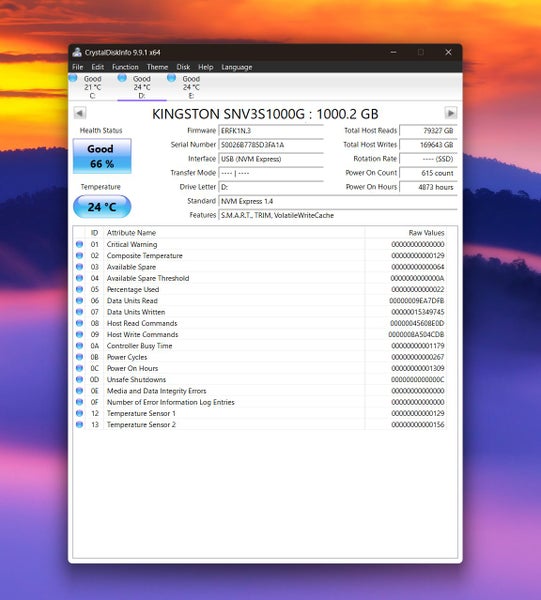
Task: Select the Power On Hours attribute row
Action: pyautogui.click(x=260, y=368)
